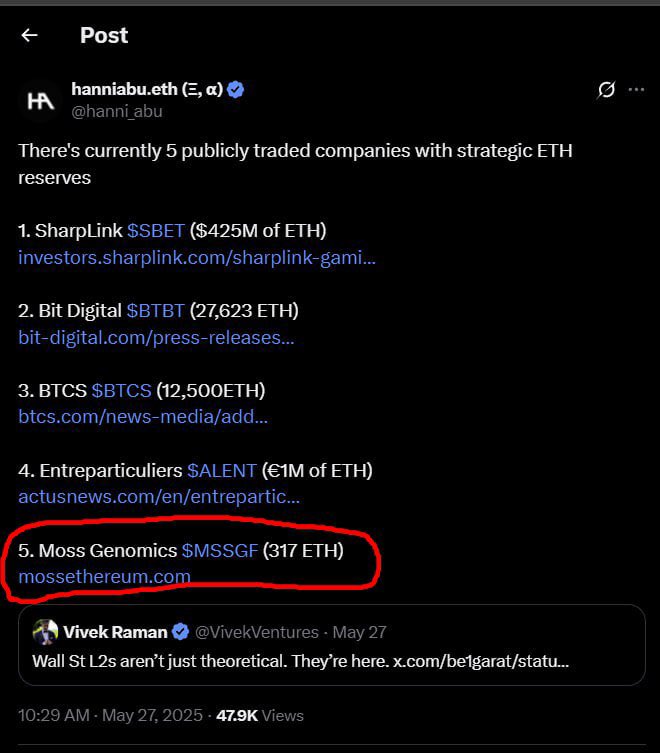This screenshot has height=753, width=660.
Task: Click Vivek Raman's avatar in quoted post
Action: 45,632
